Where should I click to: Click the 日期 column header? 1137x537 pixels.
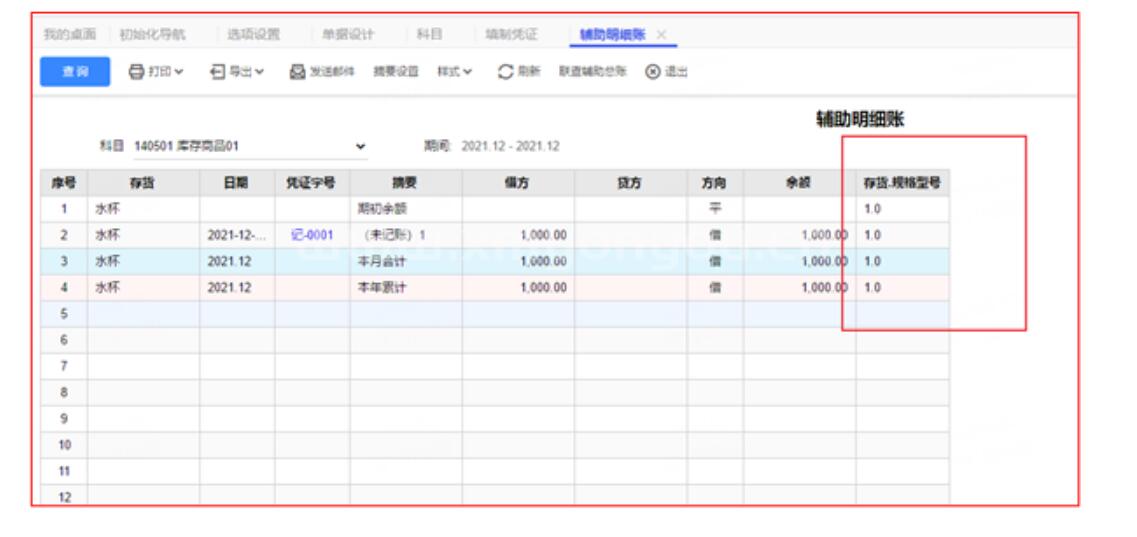coord(237,183)
